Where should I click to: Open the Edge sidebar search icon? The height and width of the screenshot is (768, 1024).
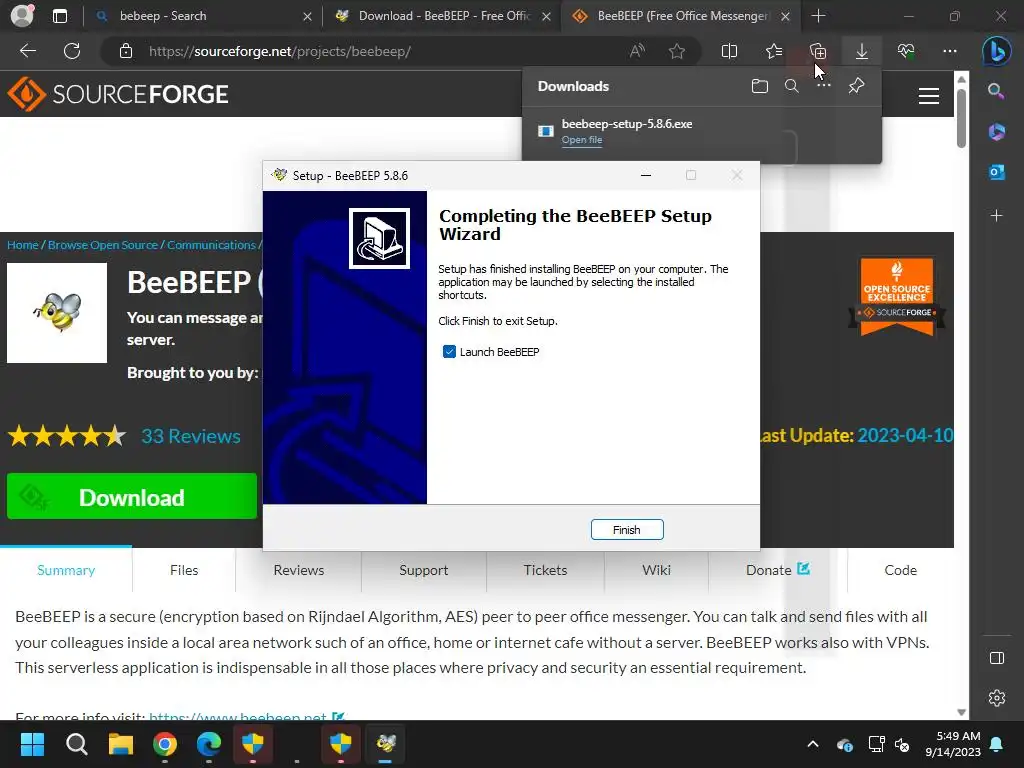[997, 91]
